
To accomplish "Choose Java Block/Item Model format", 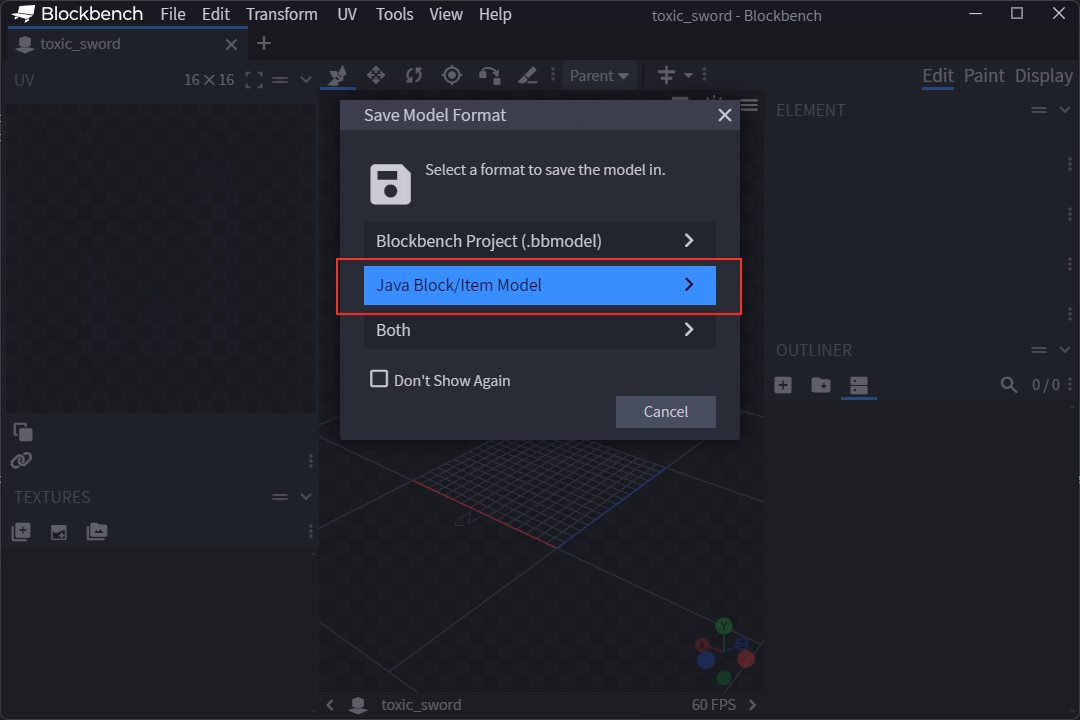I will tap(539, 285).
